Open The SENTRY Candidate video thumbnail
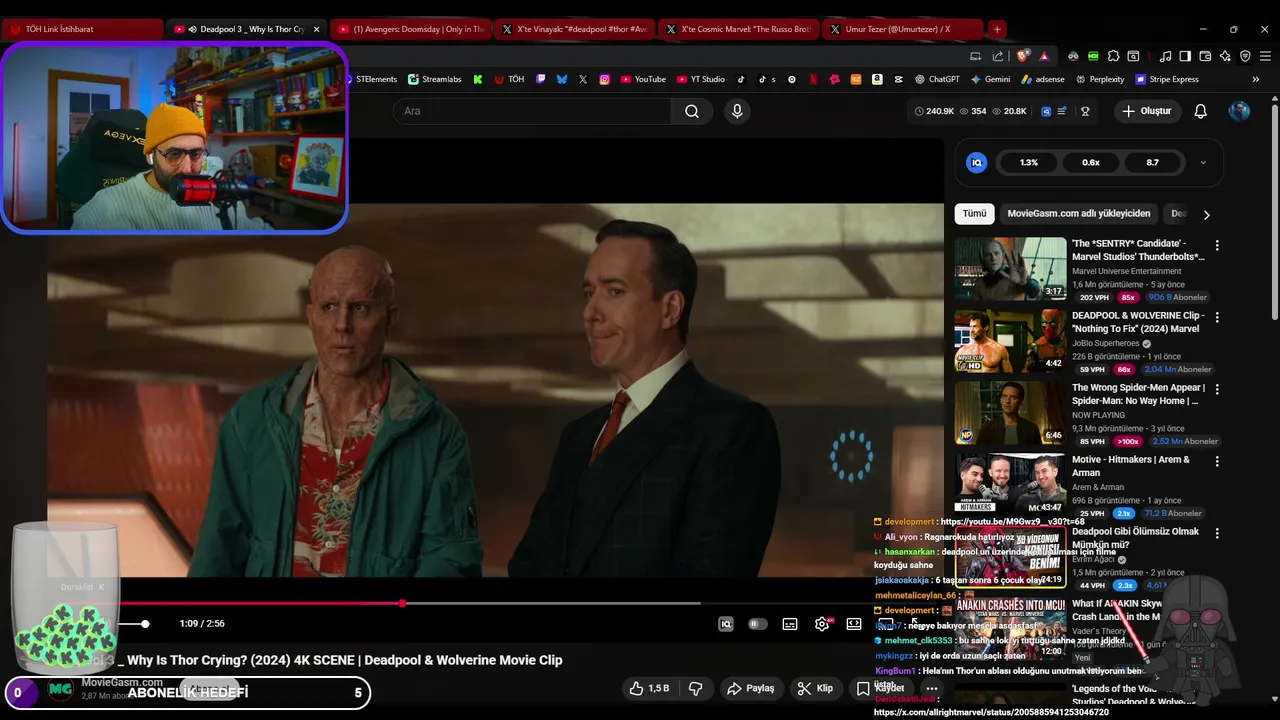Screen dimensions: 1280x720 coord(1010,268)
